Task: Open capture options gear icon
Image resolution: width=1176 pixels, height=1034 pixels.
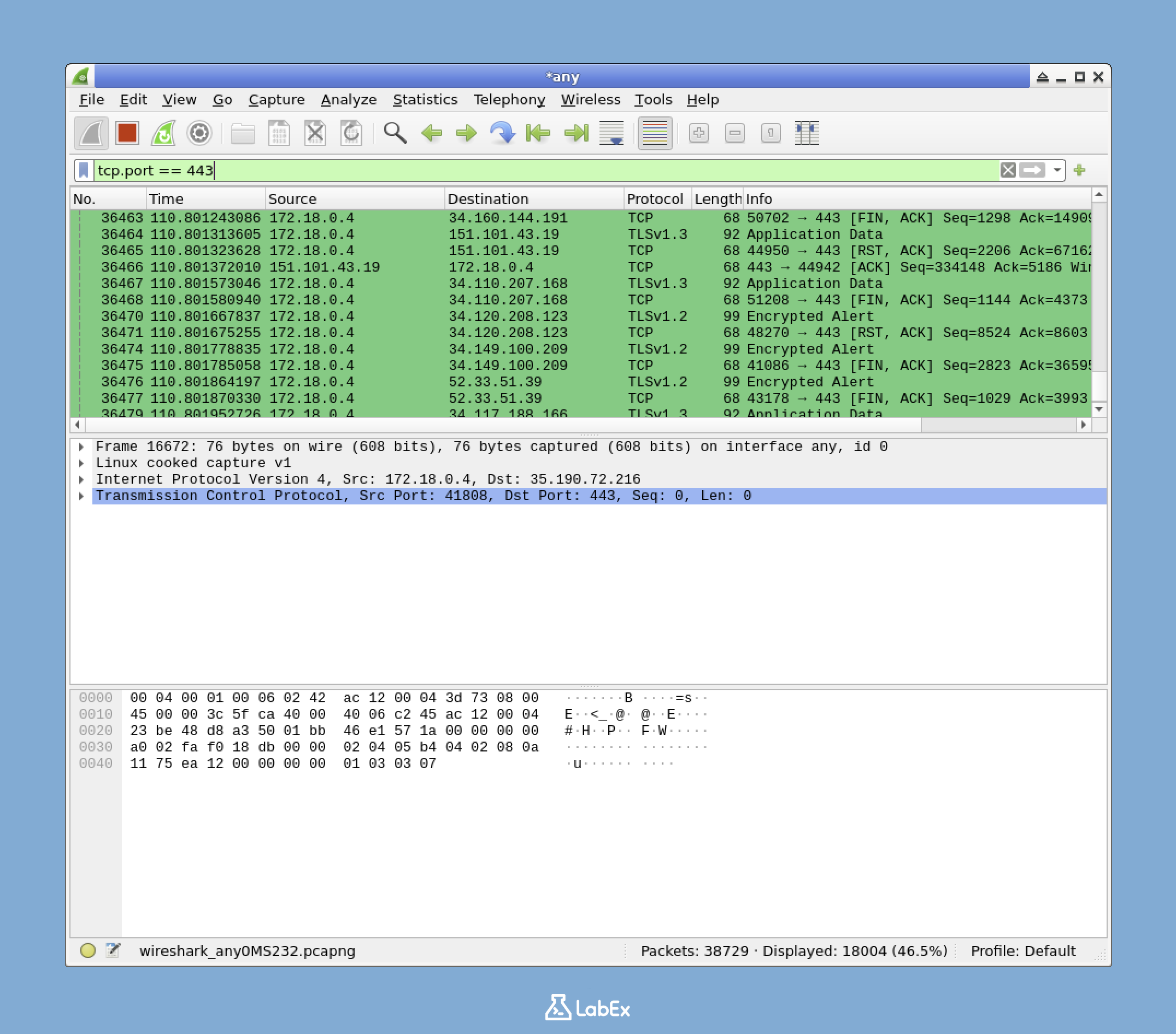Action: click(x=199, y=133)
